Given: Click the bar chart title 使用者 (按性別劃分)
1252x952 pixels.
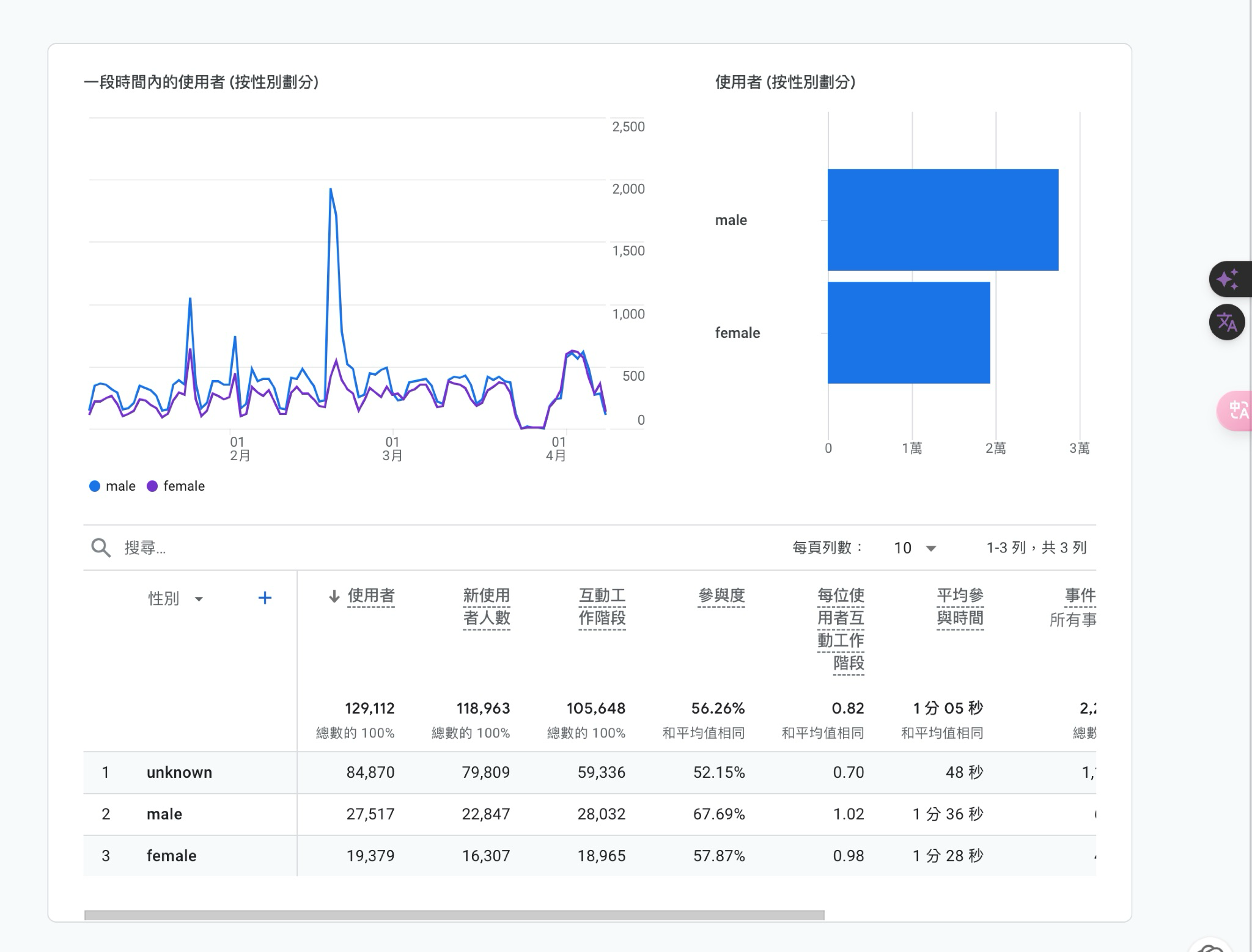Looking at the screenshot, I should coord(786,82).
